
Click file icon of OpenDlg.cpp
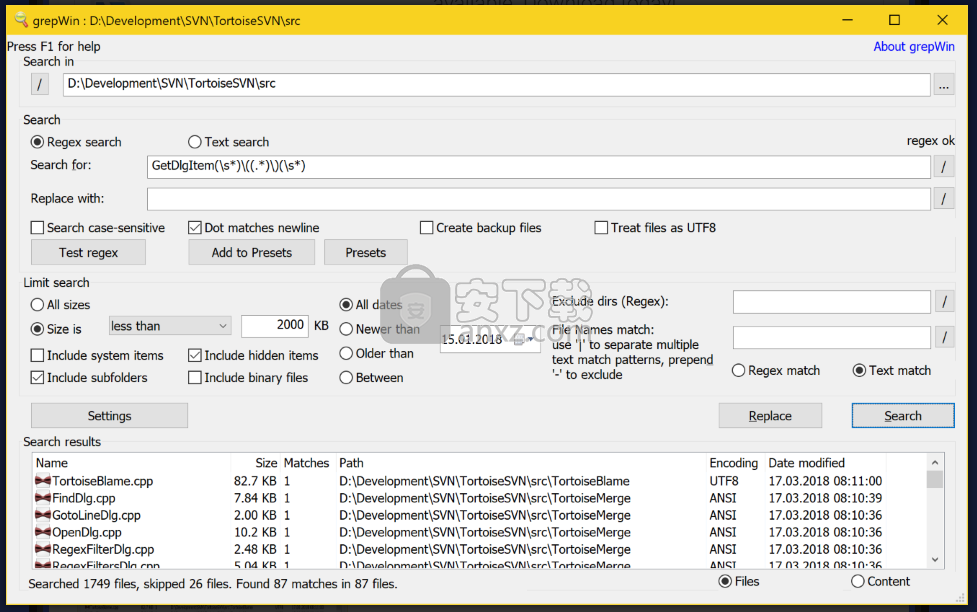coord(43,532)
